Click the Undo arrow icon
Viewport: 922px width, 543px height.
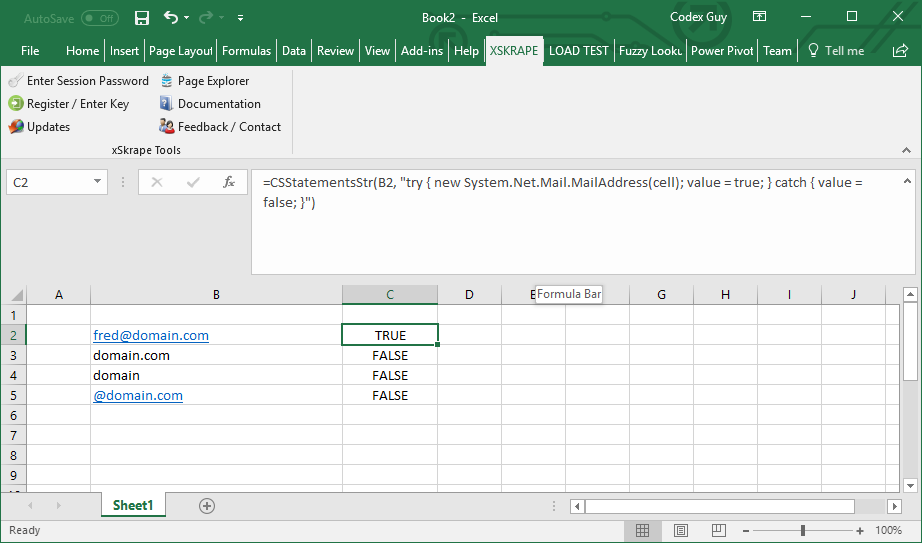pos(171,18)
